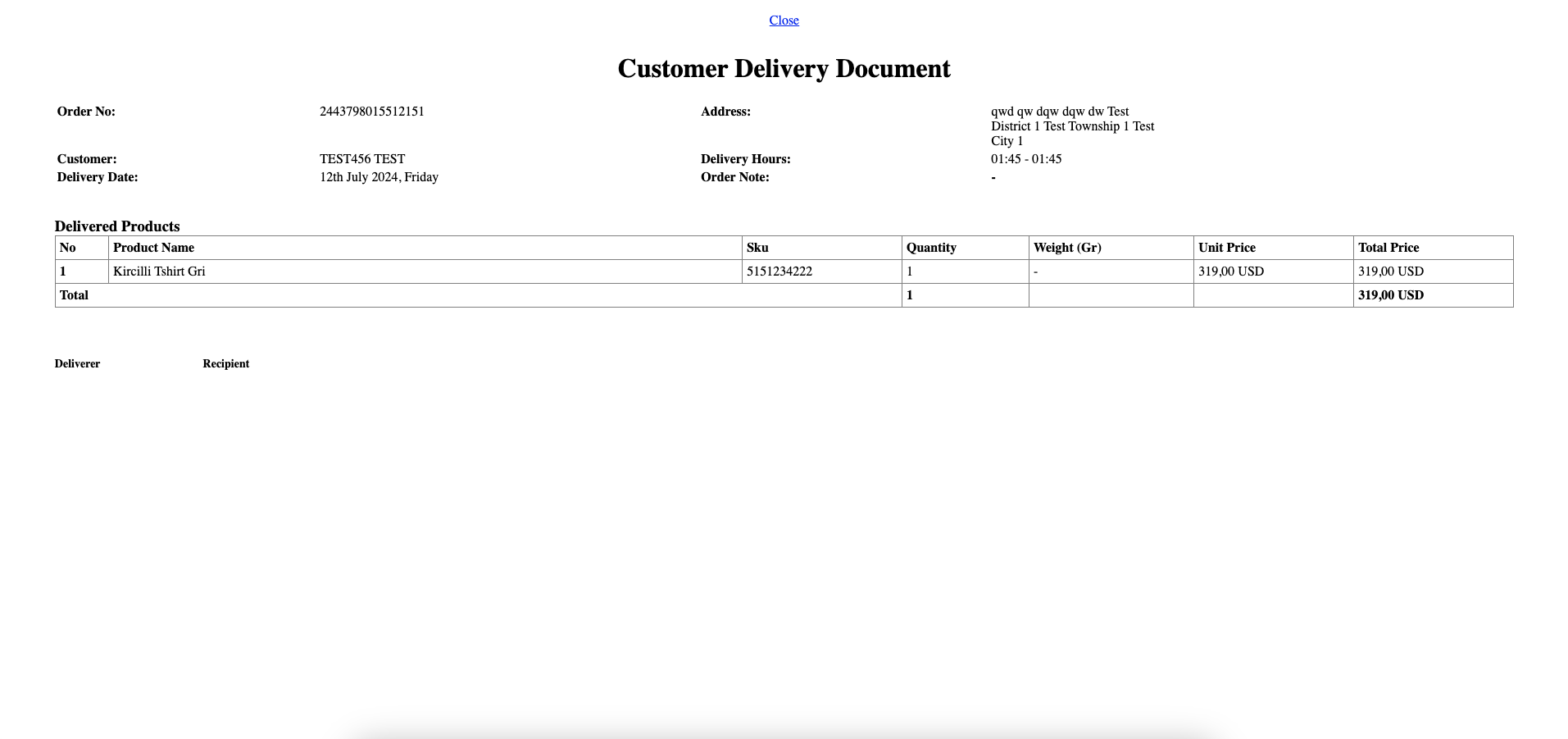Click the Close link at top

coord(784,21)
